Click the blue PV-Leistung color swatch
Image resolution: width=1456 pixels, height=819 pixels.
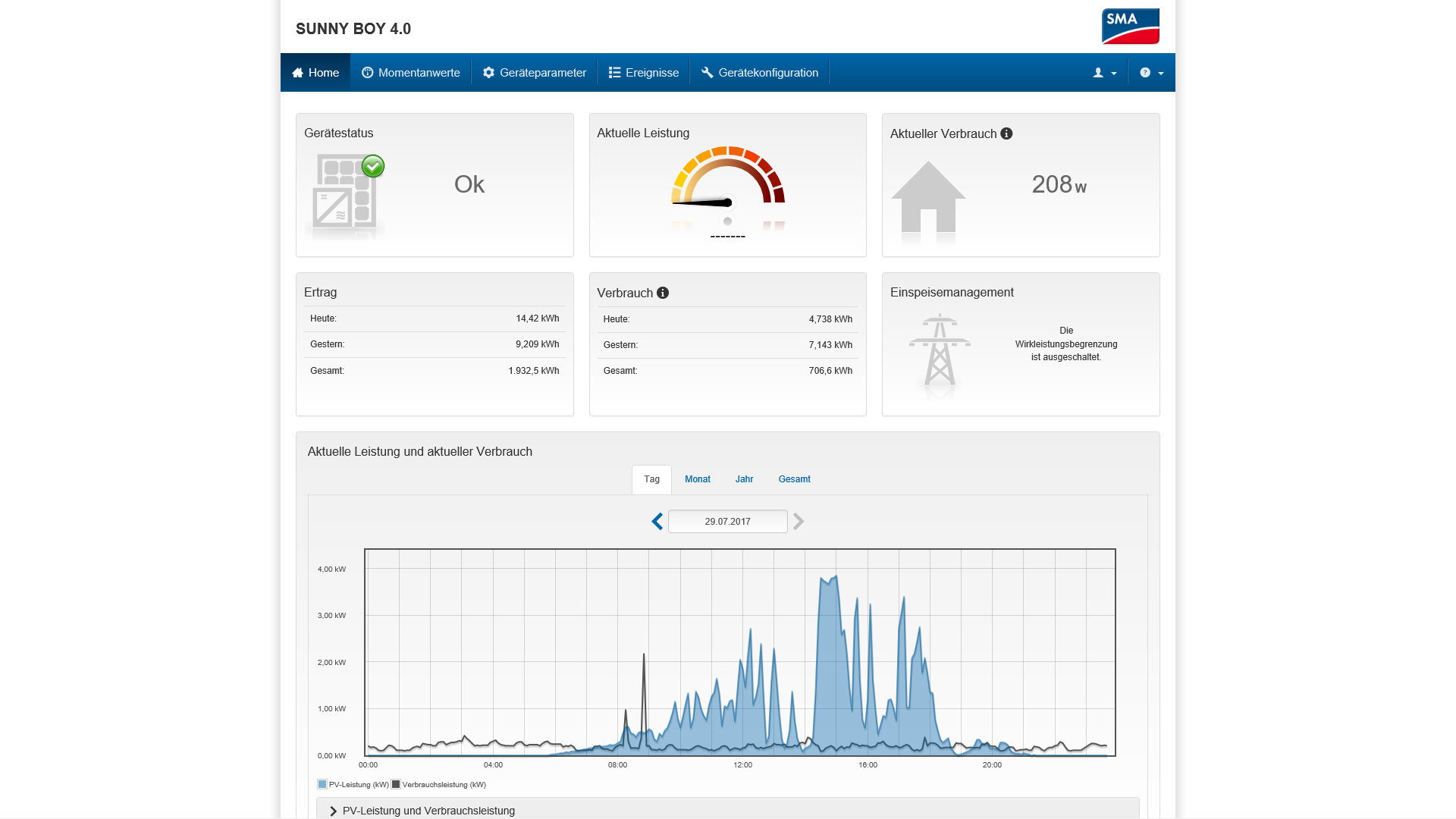(322, 785)
